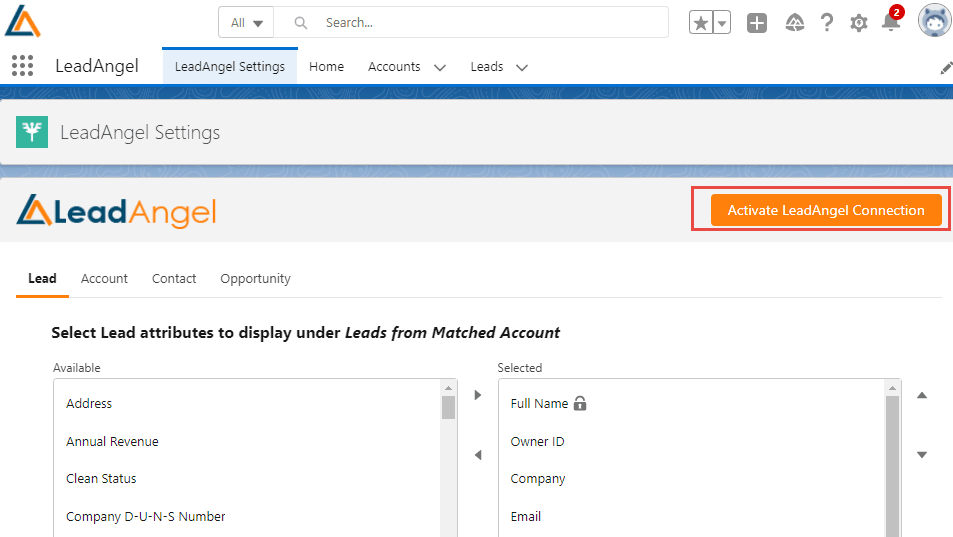Open the Leads nav tab
Image resolution: width=953 pixels, height=537 pixels.
(x=487, y=66)
